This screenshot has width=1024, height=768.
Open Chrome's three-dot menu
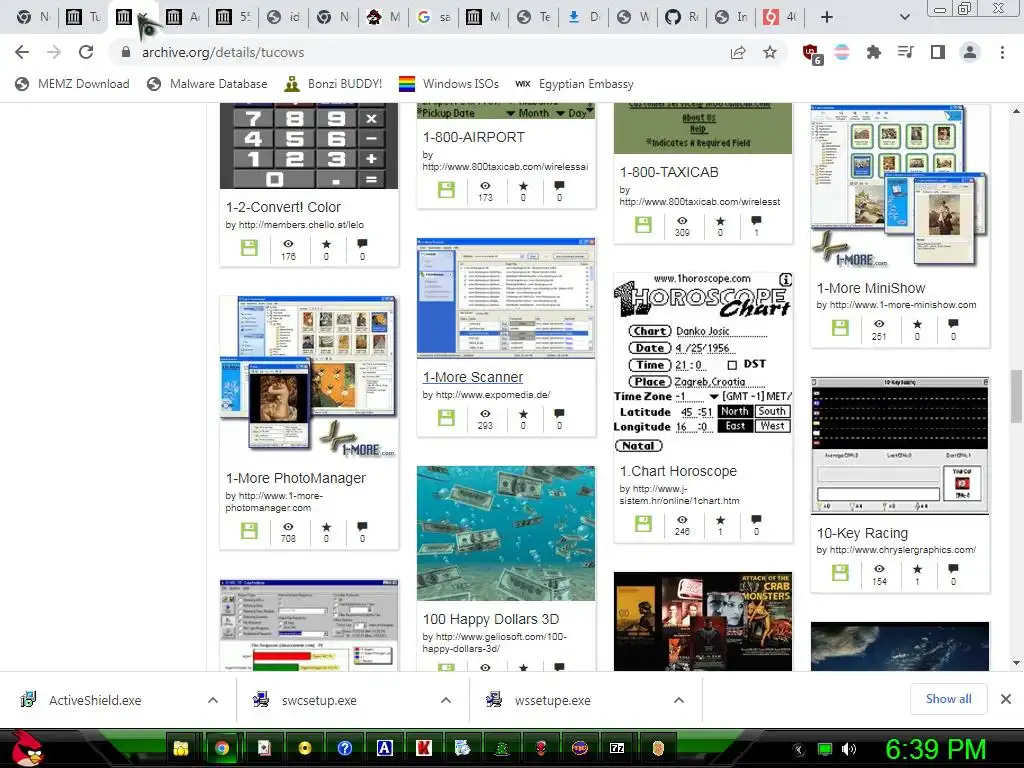1002,52
